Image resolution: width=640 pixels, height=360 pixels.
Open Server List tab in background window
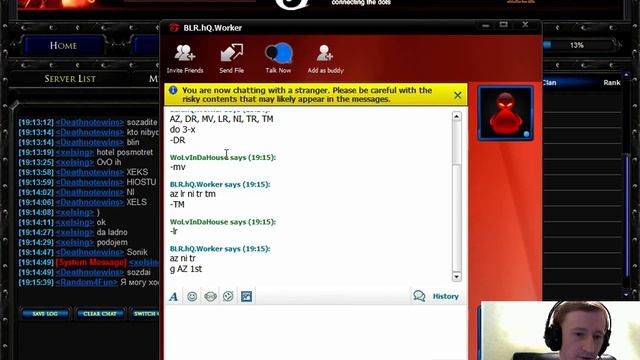tap(70, 79)
